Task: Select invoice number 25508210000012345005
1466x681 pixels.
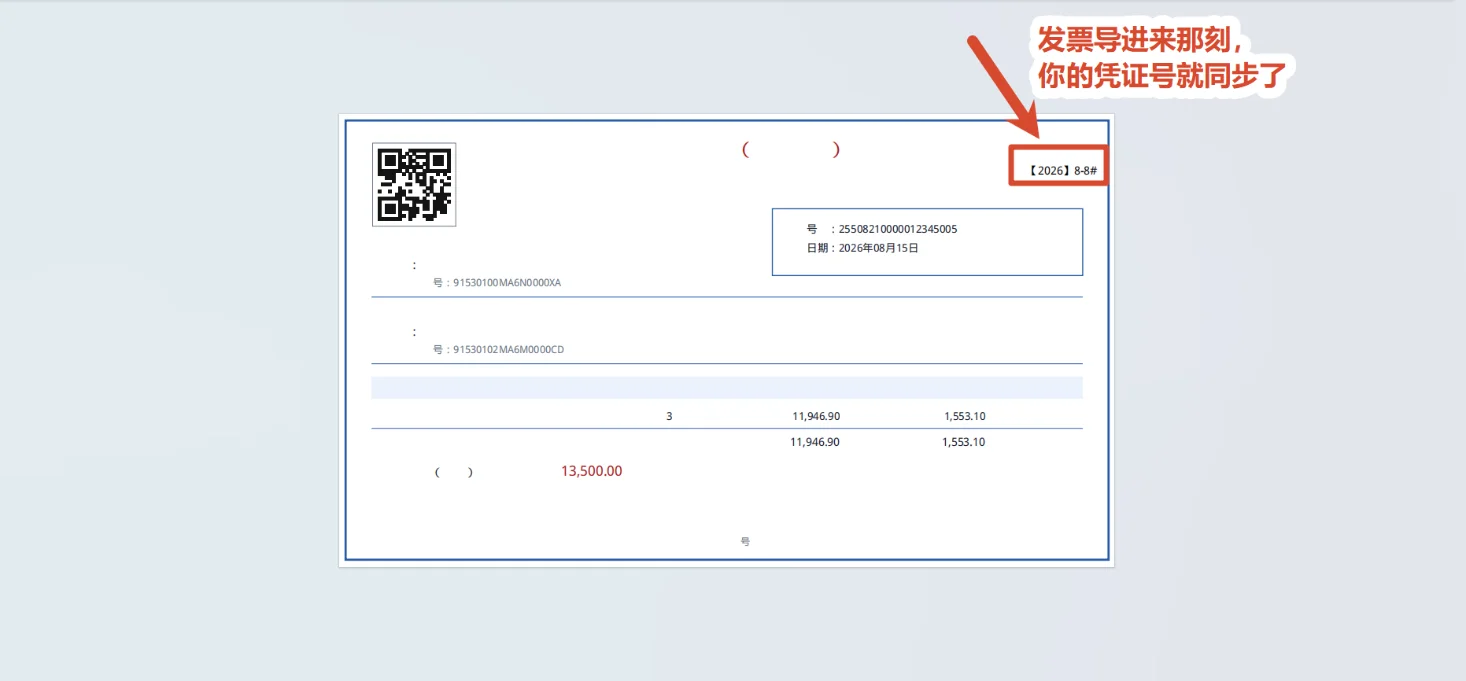Action: pos(897,229)
